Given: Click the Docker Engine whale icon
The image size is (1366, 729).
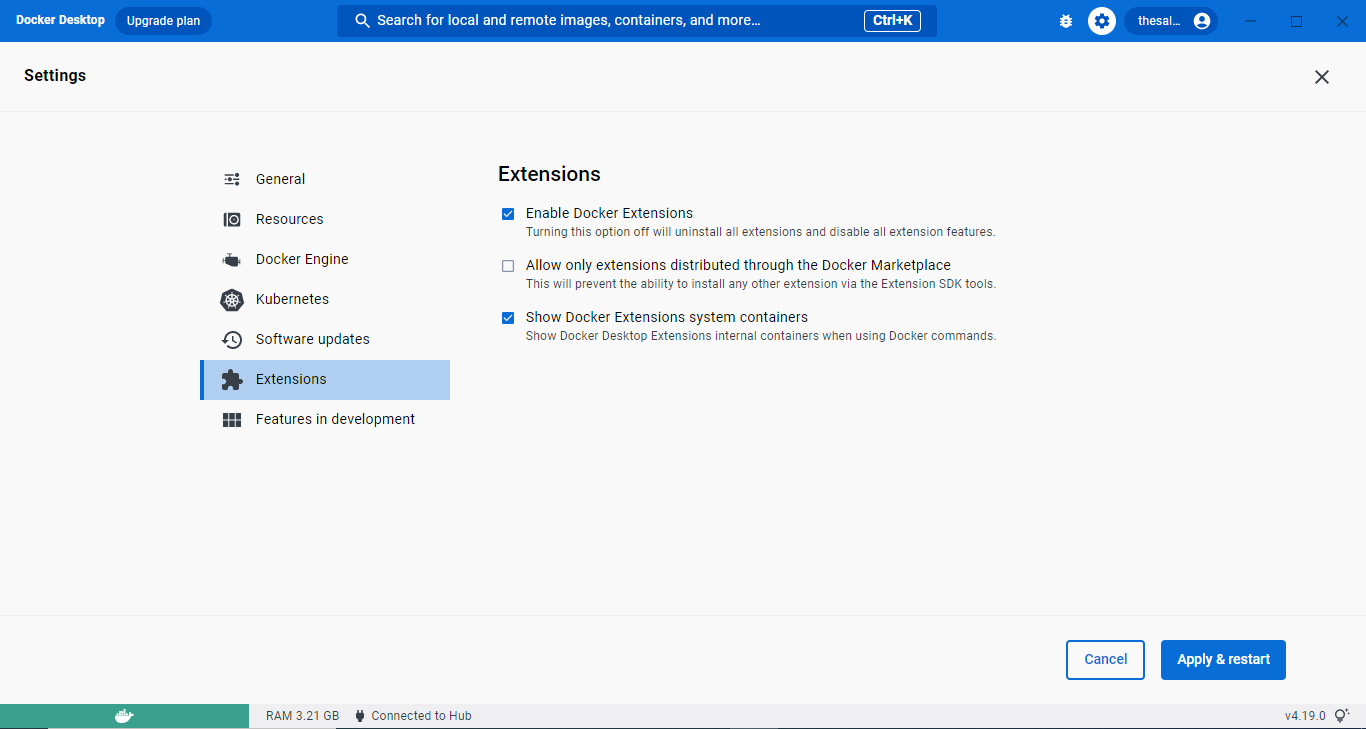Looking at the screenshot, I should (x=231, y=259).
